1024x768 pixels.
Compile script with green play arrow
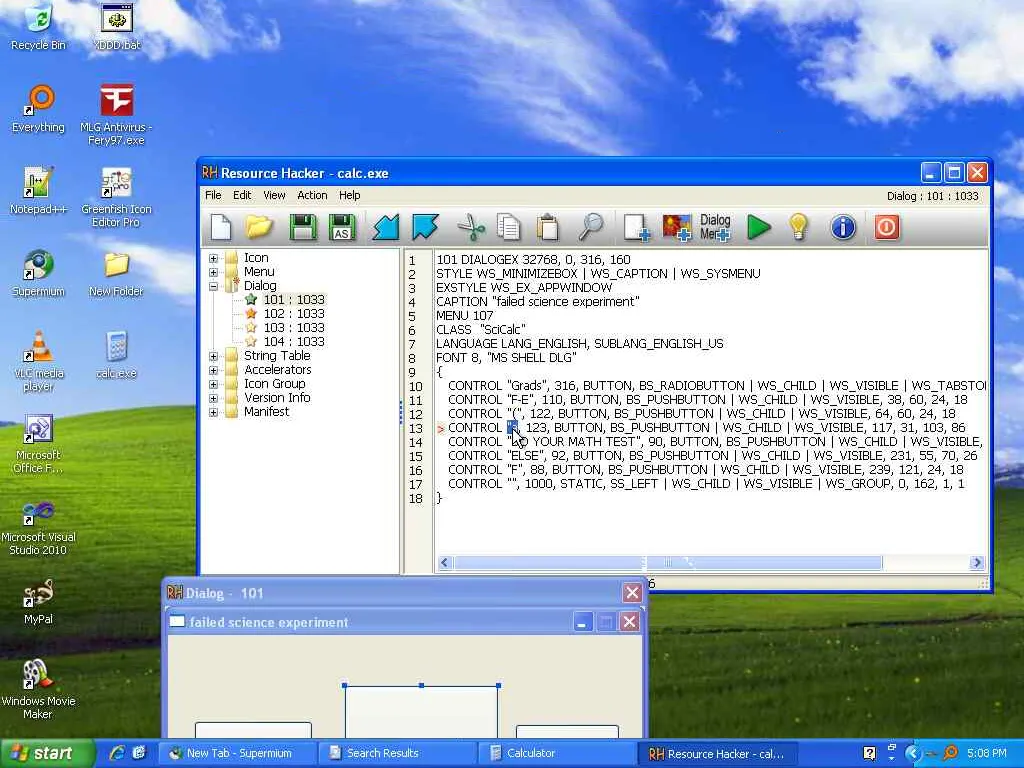click(758, 227)
